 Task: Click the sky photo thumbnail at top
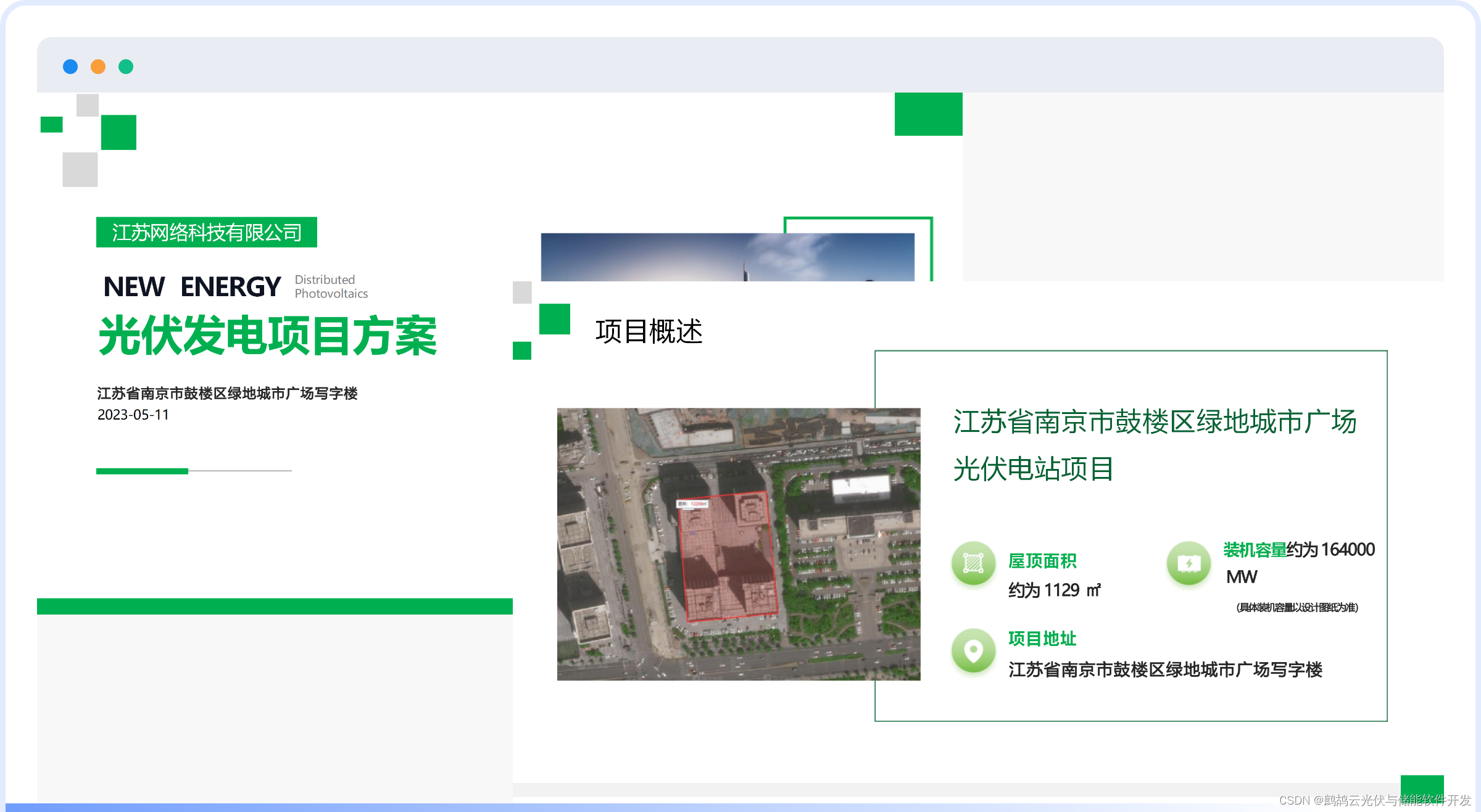pyautogui.click(x=727, y=257)
